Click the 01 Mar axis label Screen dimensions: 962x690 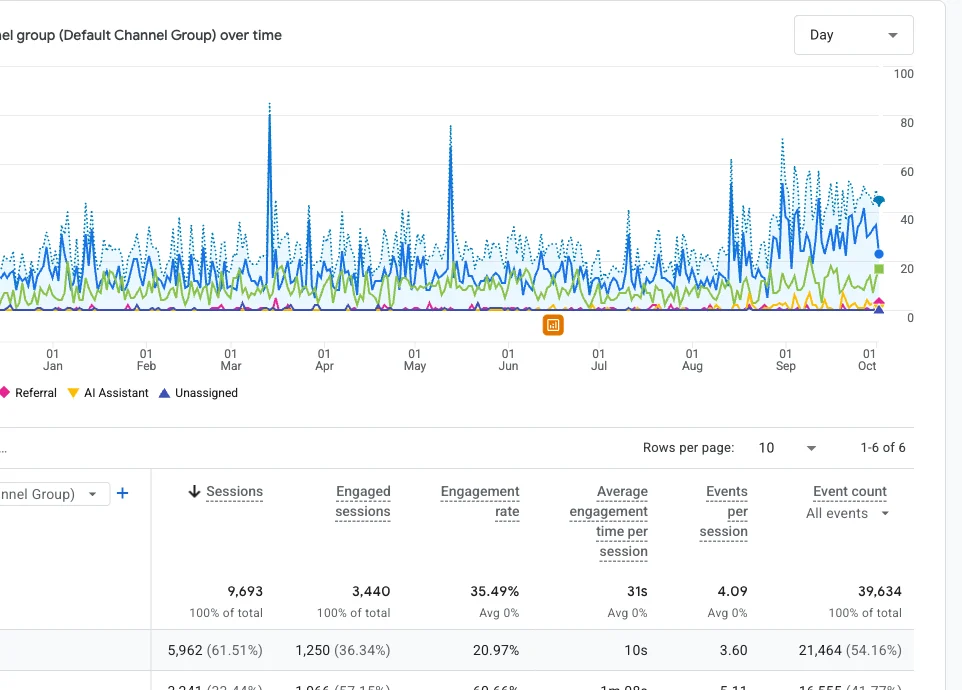(x=231, y=359)
